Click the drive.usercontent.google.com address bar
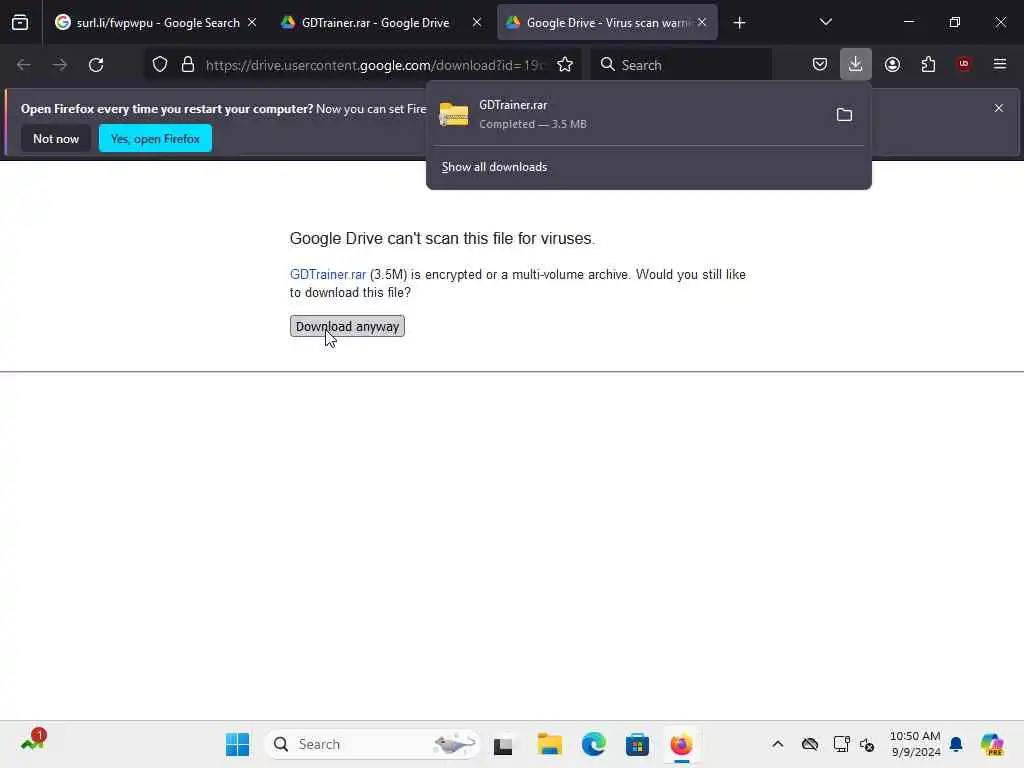Image resolution: width=1024 pixels, height=768 pixels. pos(374,65)
